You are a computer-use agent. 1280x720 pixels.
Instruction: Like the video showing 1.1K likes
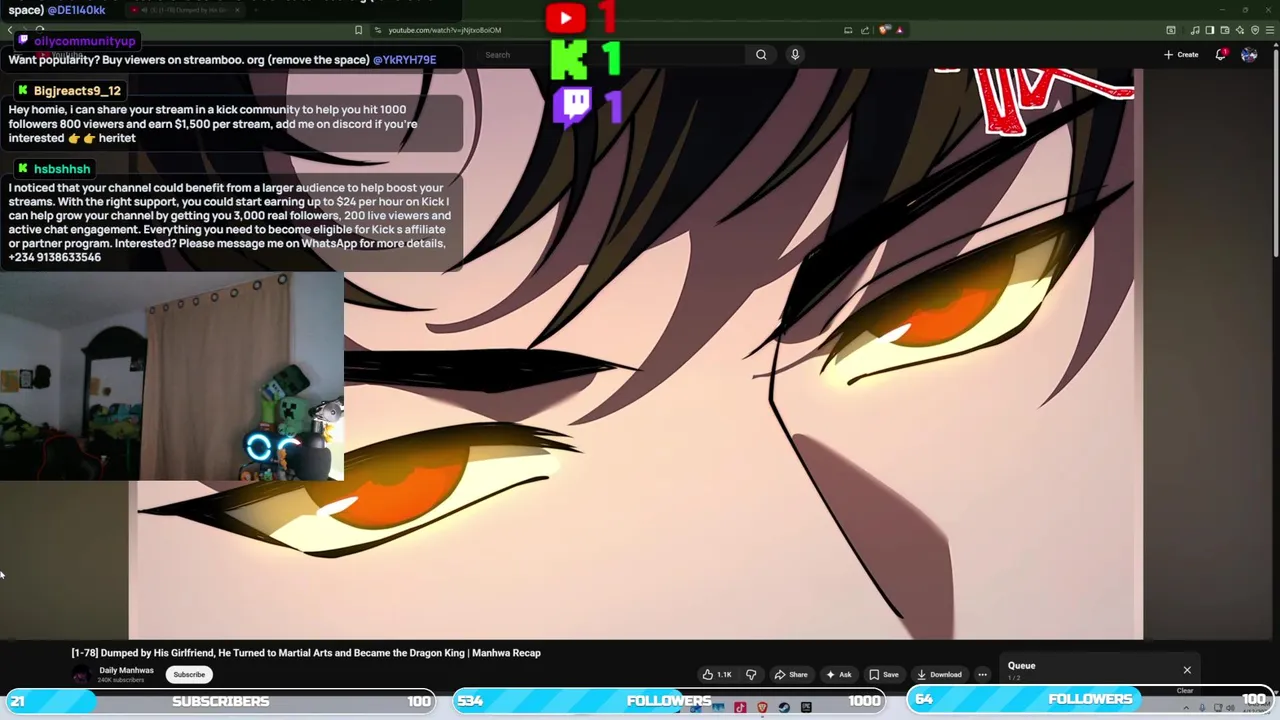[x=717, y=675]
